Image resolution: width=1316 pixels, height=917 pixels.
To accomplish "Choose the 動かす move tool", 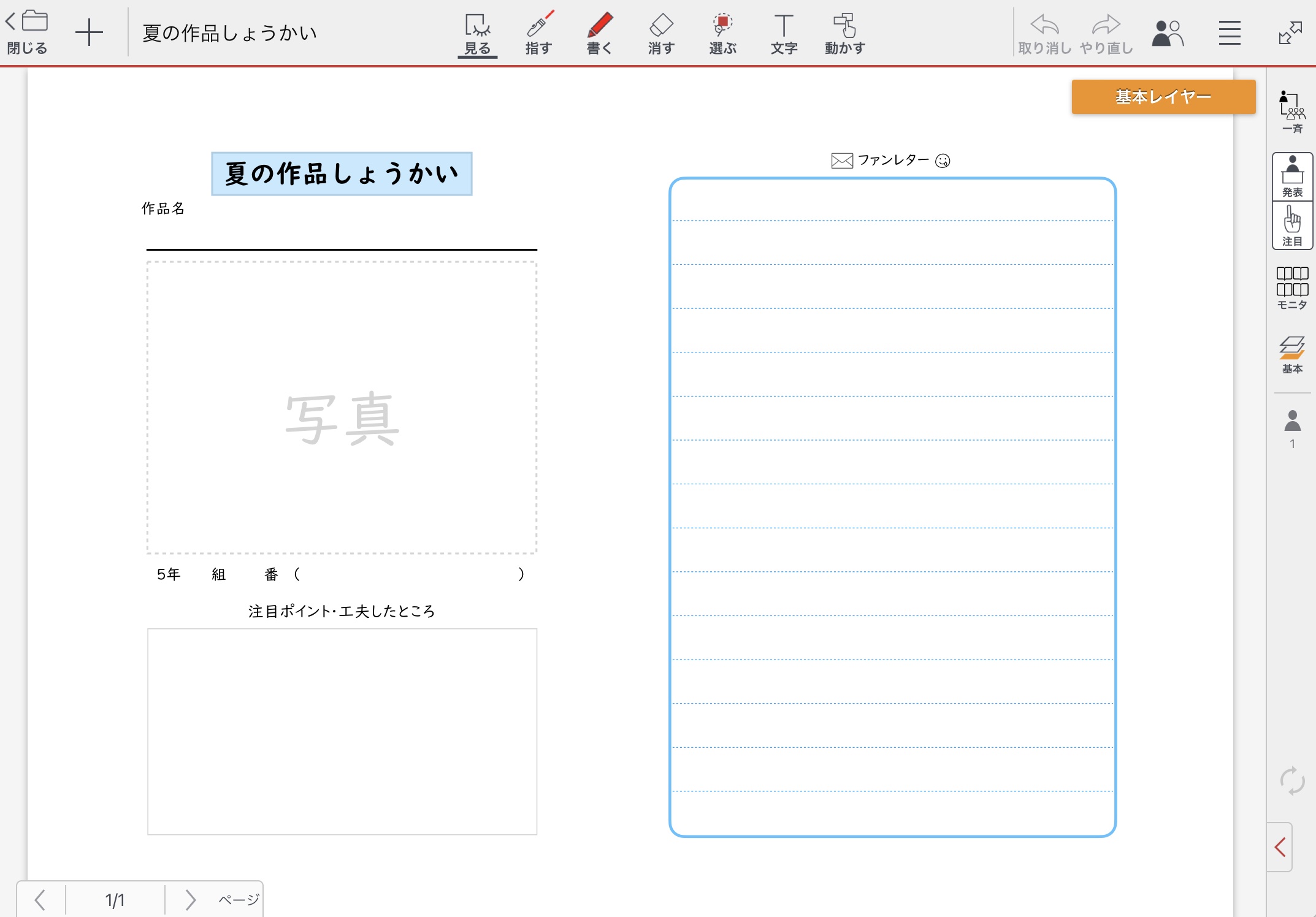I will pos(844,34).
